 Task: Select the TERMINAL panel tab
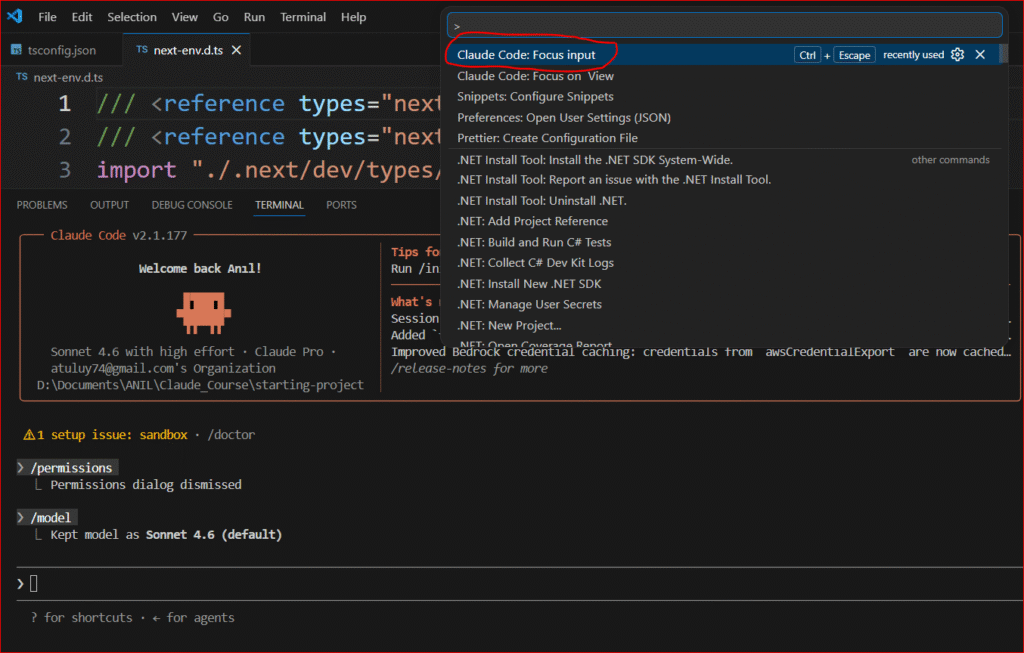(280, 205)
